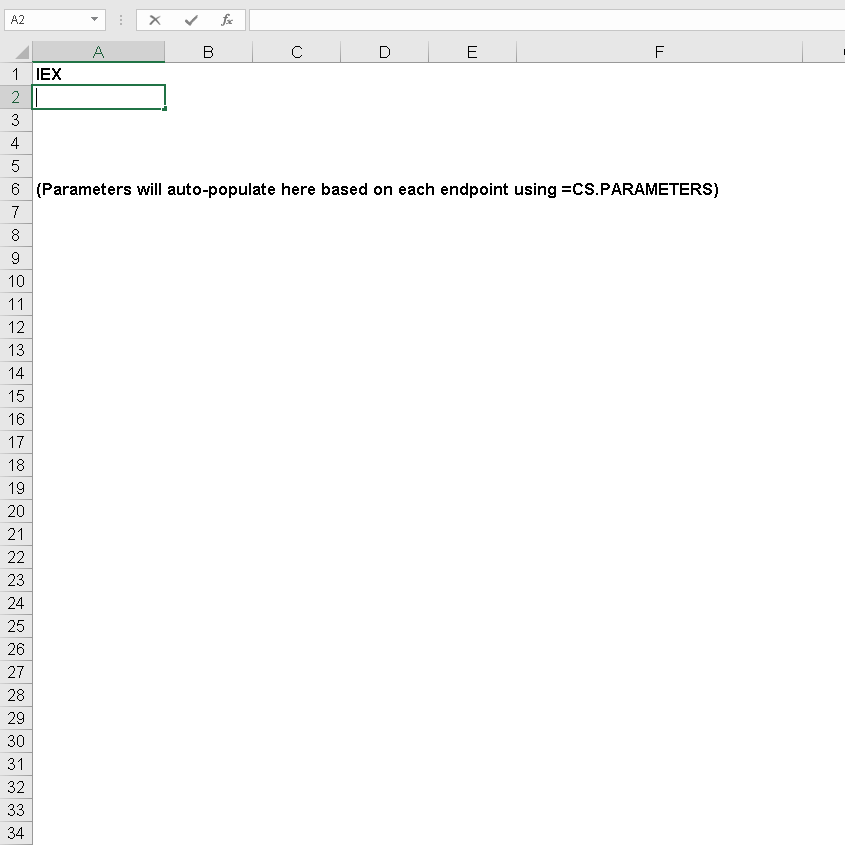The image size is (845, 845).
Task: Select column A header
Action: coord(98,51)
